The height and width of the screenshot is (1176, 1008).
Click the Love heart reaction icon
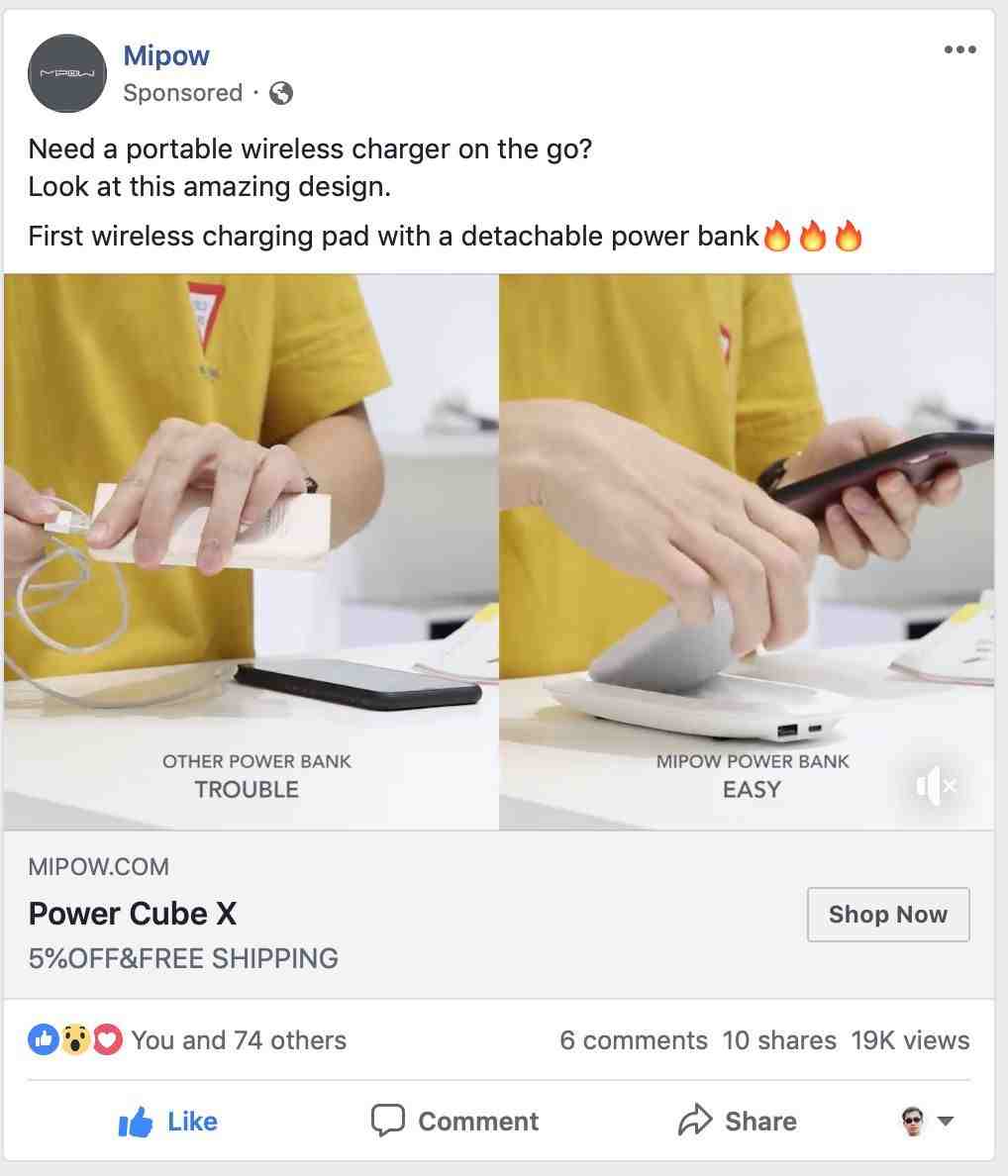coord(107,1039)
